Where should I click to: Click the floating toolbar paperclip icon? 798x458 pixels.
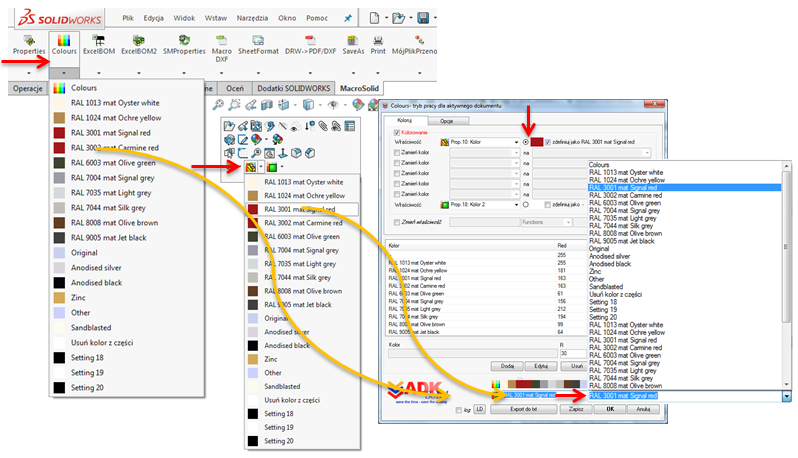tap(323, 126)
